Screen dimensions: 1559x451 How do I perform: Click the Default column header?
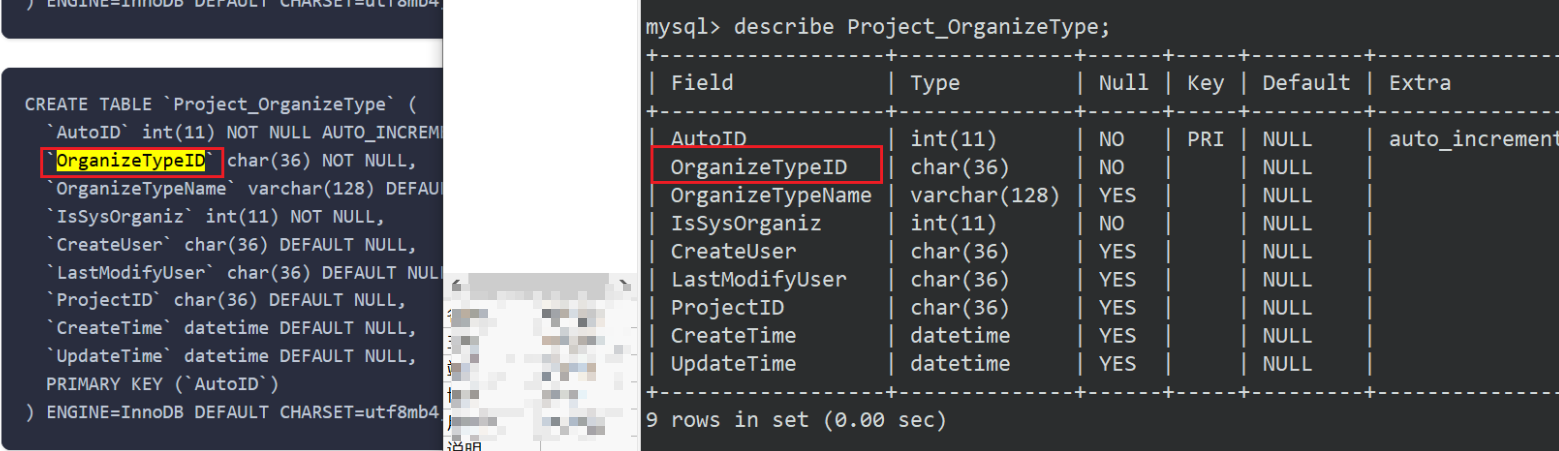point(1306,83)
